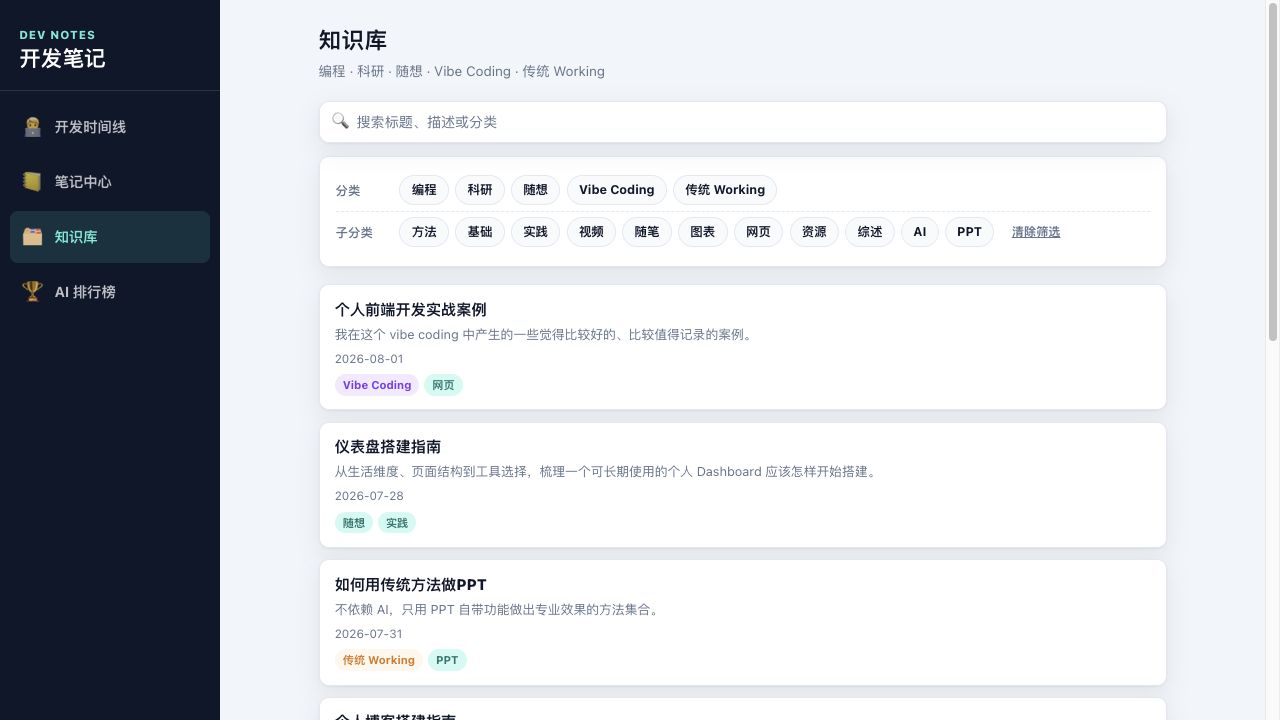This screenshot has width=1280, height=720.
Task: Click the purple Vibe Coding tag
Action: pyautogui.click(x=377, y=385)
